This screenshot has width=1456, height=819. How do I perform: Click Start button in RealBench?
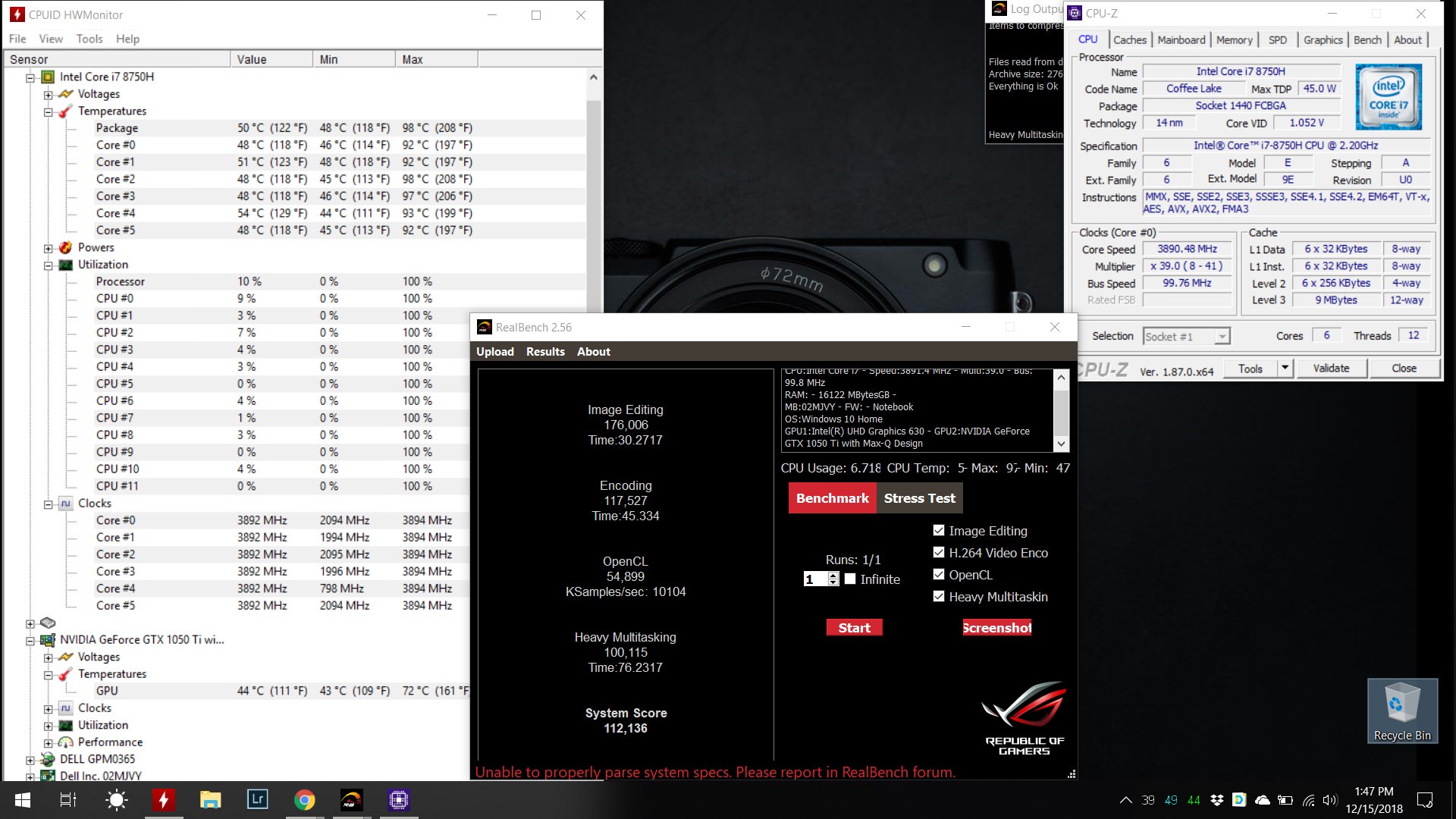coord(854,628)
